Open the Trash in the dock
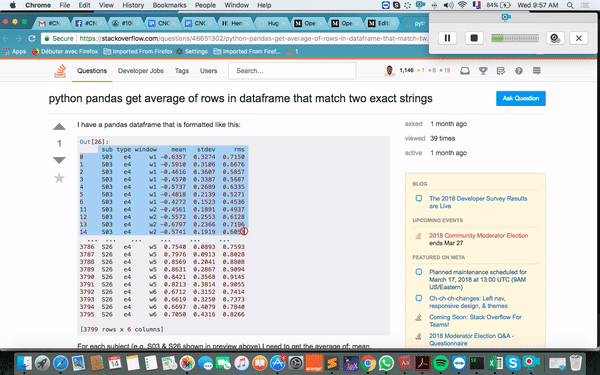 pos(576,363)
